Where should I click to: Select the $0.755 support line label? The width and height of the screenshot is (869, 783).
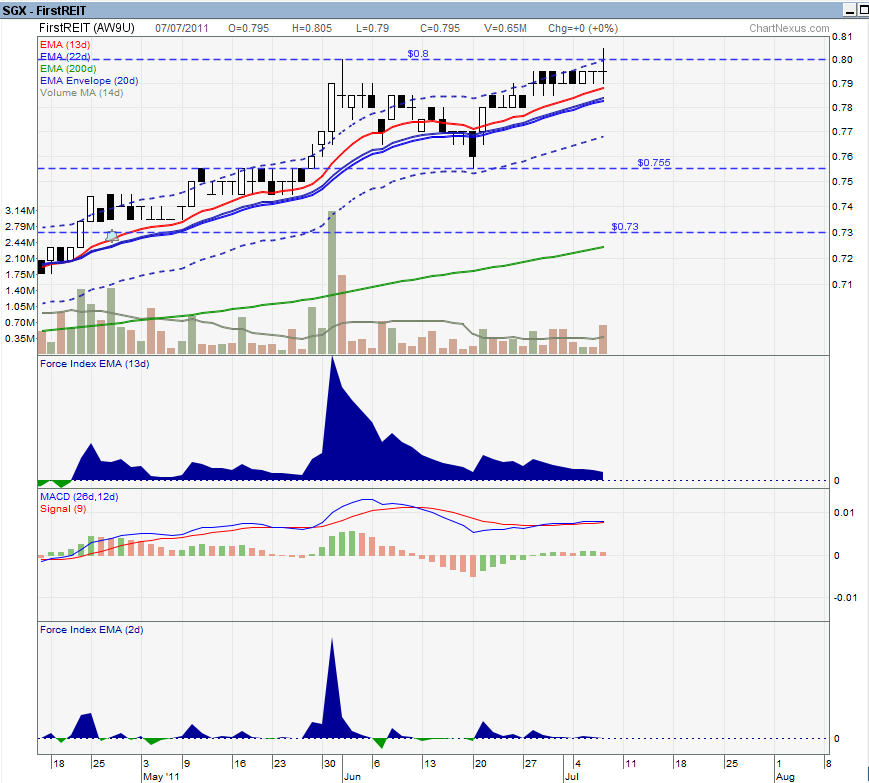point(654,162)
